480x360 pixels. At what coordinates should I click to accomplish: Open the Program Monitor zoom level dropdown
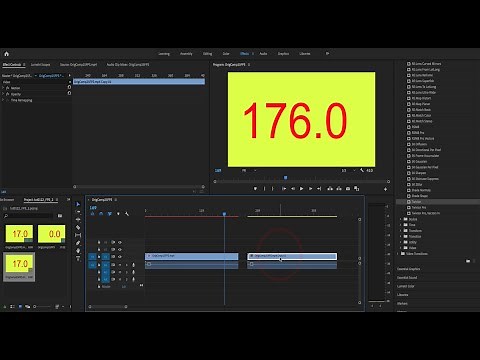point(249,170)
